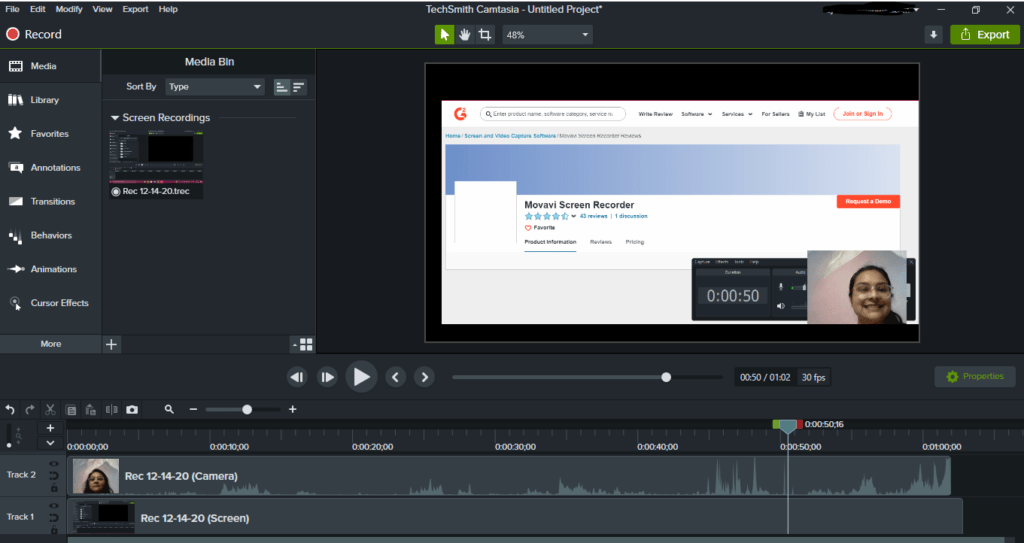The image size is (1024, 543).
Task: Take a snapshot with the camera icon
Action: (x=132, y=409)
